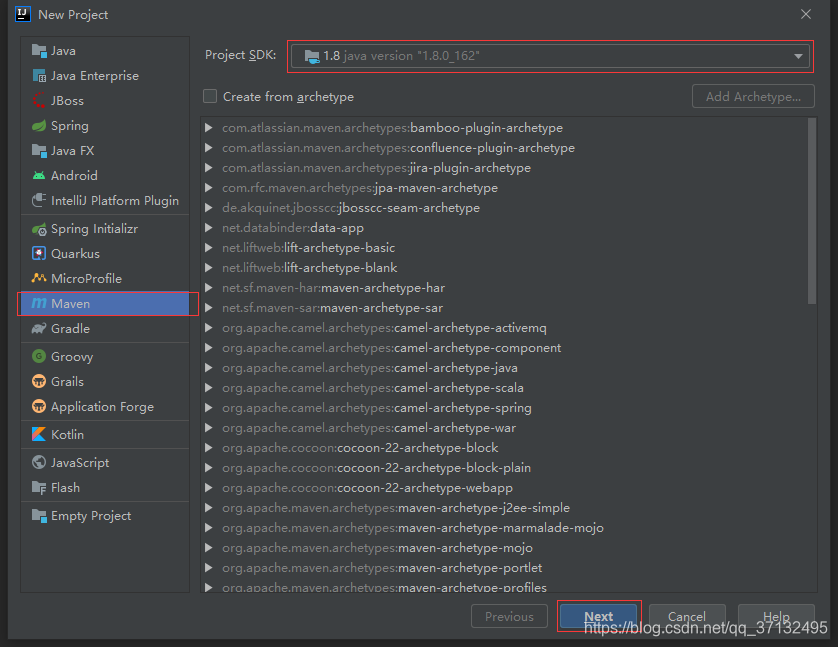
Task: Expand net.databinder data-app node
Action: pos(209,228)
